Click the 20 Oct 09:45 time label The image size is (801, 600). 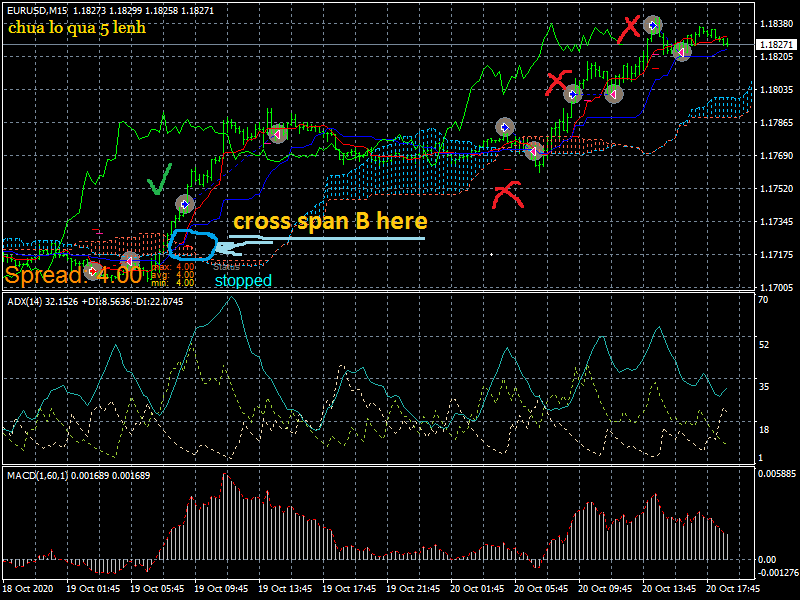point(605,589)
